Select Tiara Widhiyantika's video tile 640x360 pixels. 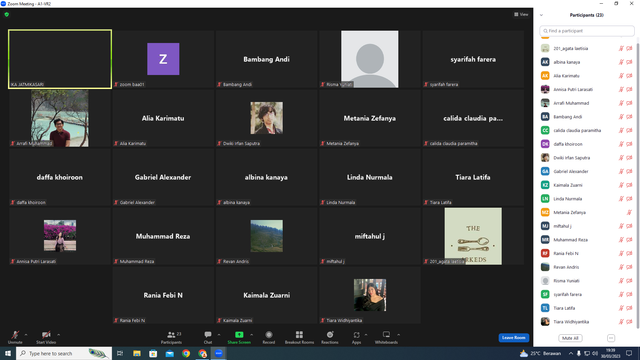click(369, 295)
